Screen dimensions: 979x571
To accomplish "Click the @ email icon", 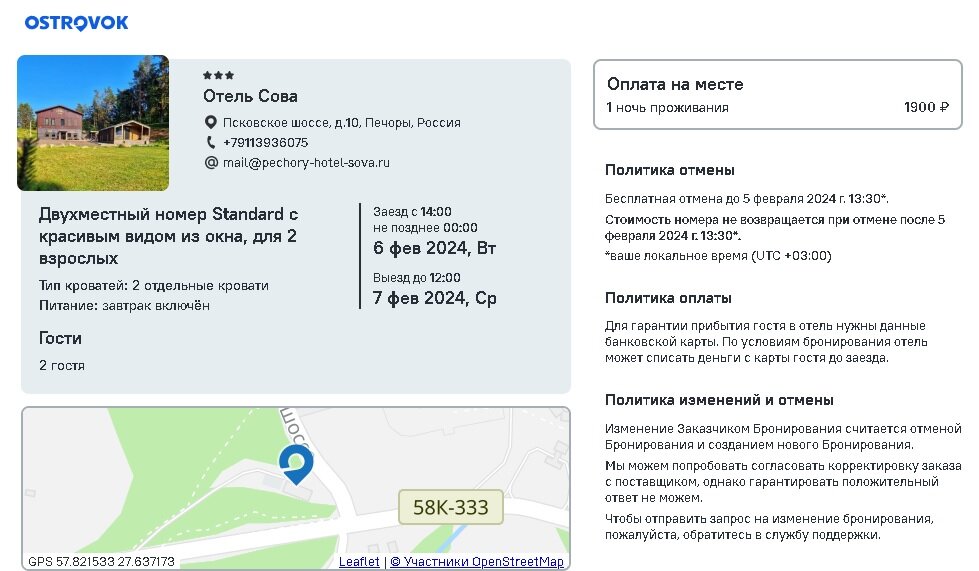I will click(x=211, y=162).
